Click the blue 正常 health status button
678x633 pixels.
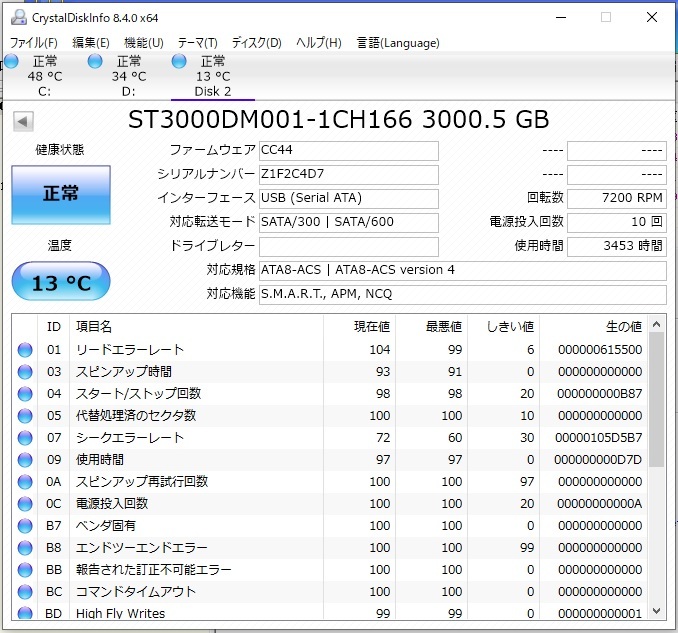[x=61, y=195]
